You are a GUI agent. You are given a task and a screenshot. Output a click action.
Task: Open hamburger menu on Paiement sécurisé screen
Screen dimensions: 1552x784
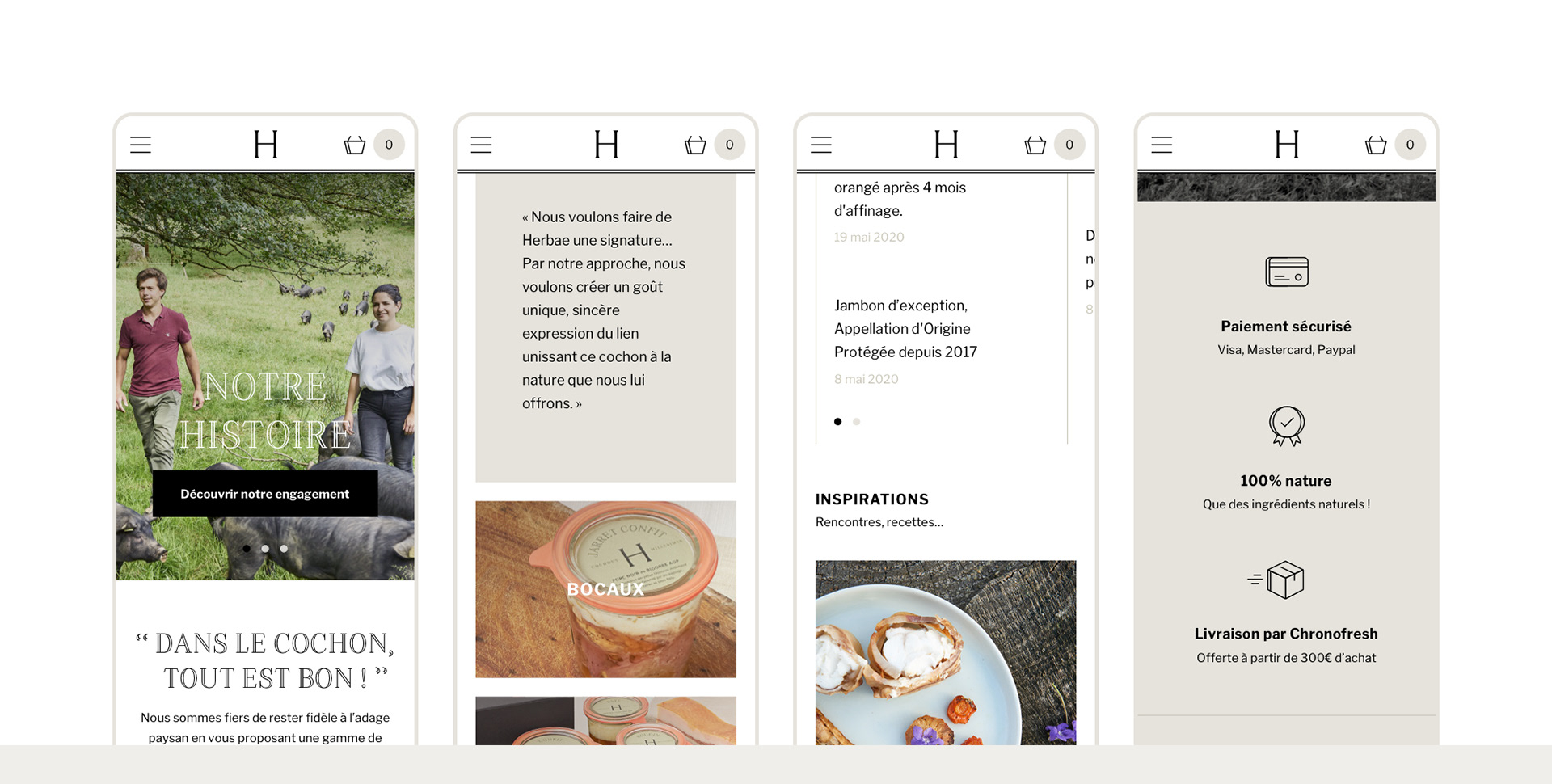click(x=1162, y=145)
